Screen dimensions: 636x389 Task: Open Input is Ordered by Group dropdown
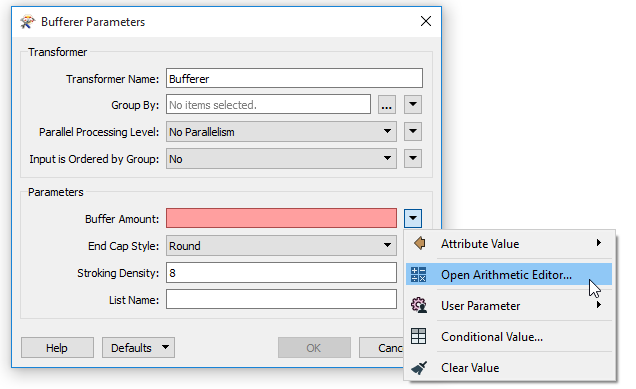click(281, 159)
